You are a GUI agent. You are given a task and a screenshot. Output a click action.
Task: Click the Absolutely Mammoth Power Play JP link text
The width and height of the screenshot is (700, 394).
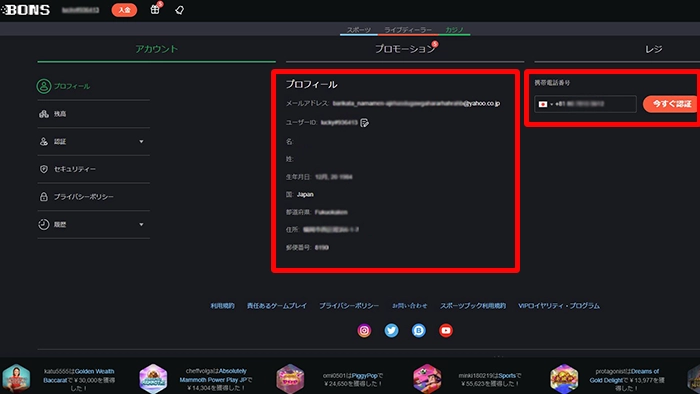tap(214, 375)
